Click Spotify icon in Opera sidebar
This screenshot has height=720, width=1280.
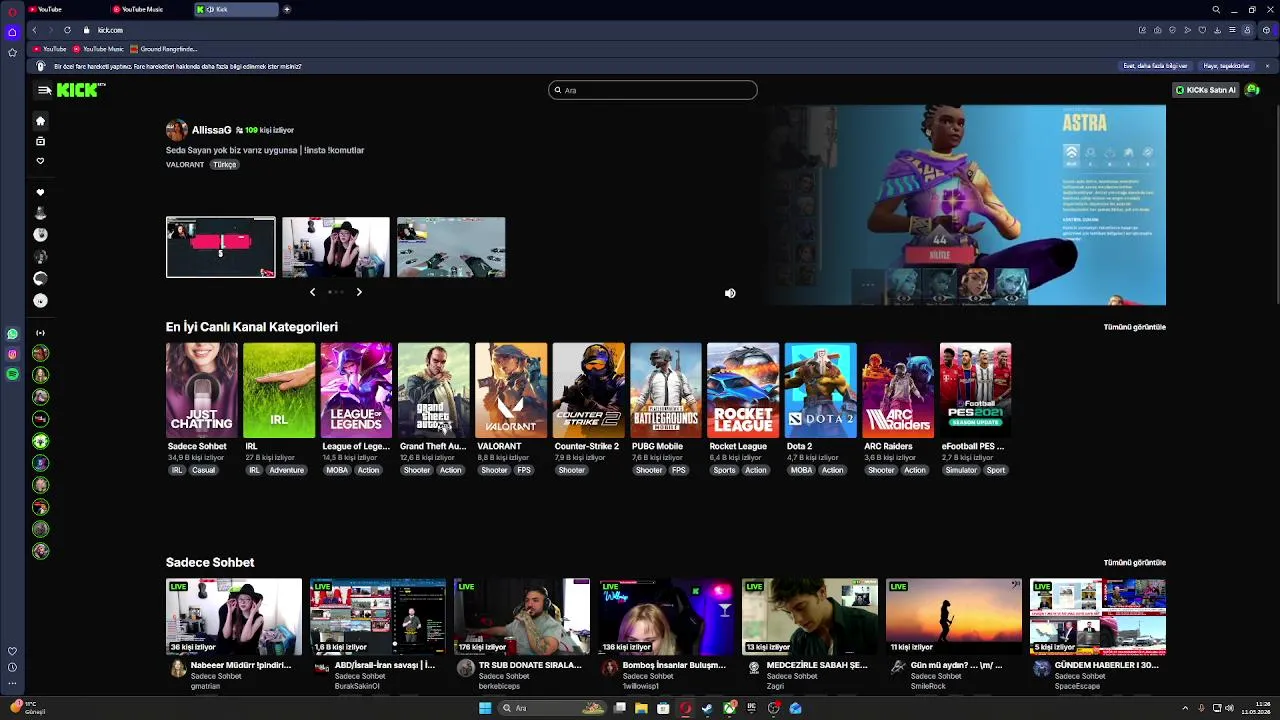pos(12,374)
